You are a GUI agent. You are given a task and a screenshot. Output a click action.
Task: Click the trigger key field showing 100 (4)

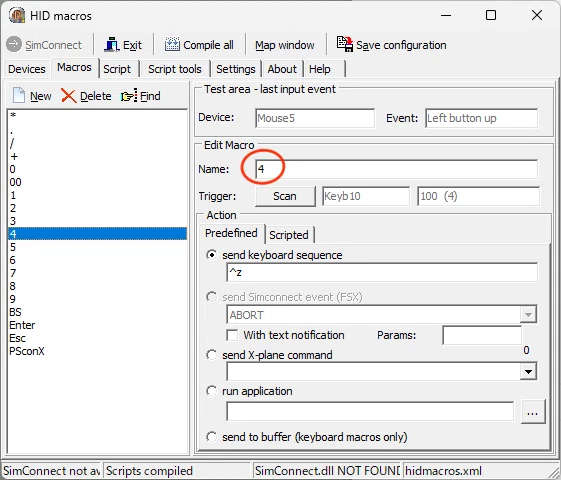[478, 196]
